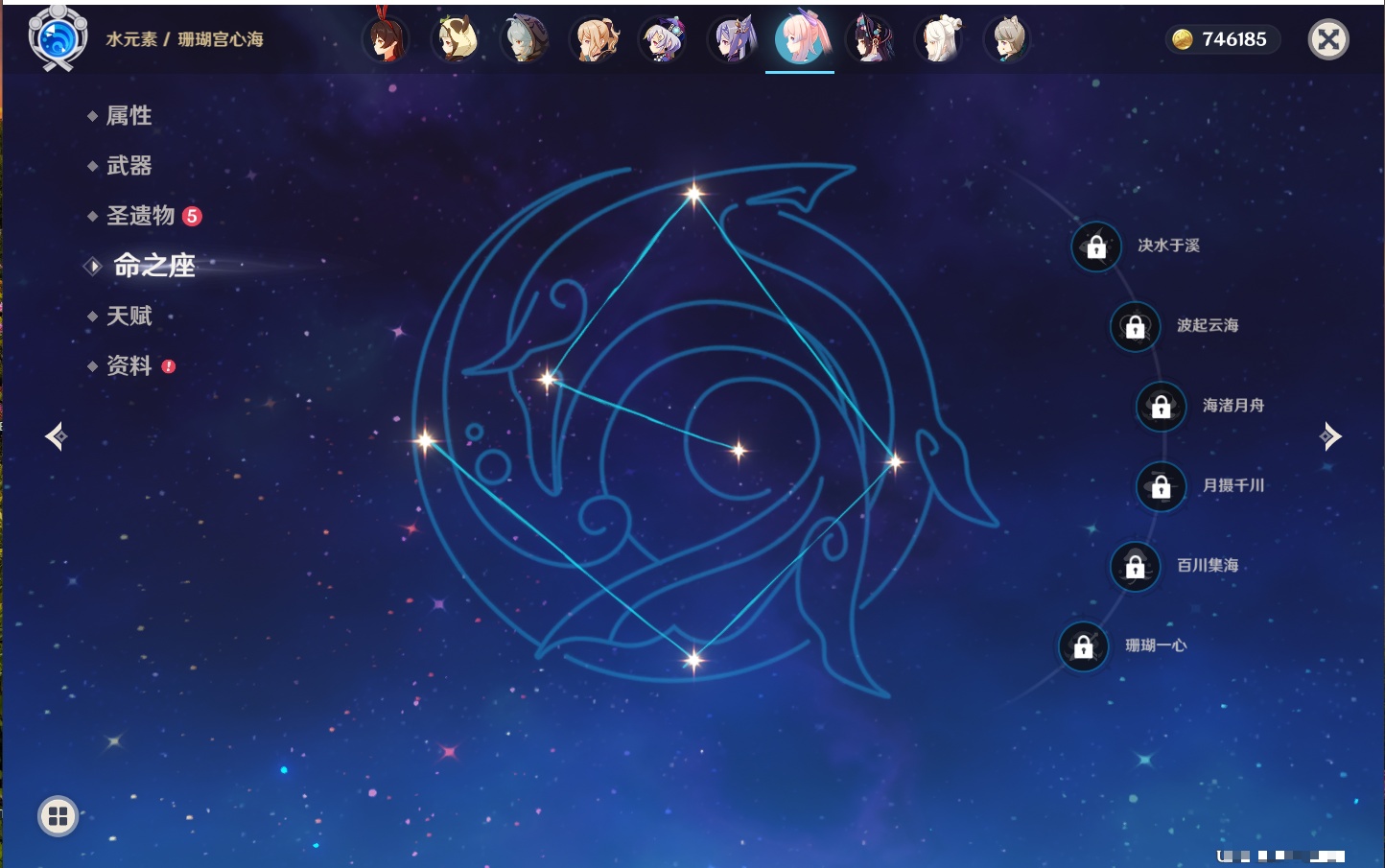Click the 月摄千川 constellation label
Image resolution: width=1385 pixels, height=868 pixels.
pos(1233,485)
